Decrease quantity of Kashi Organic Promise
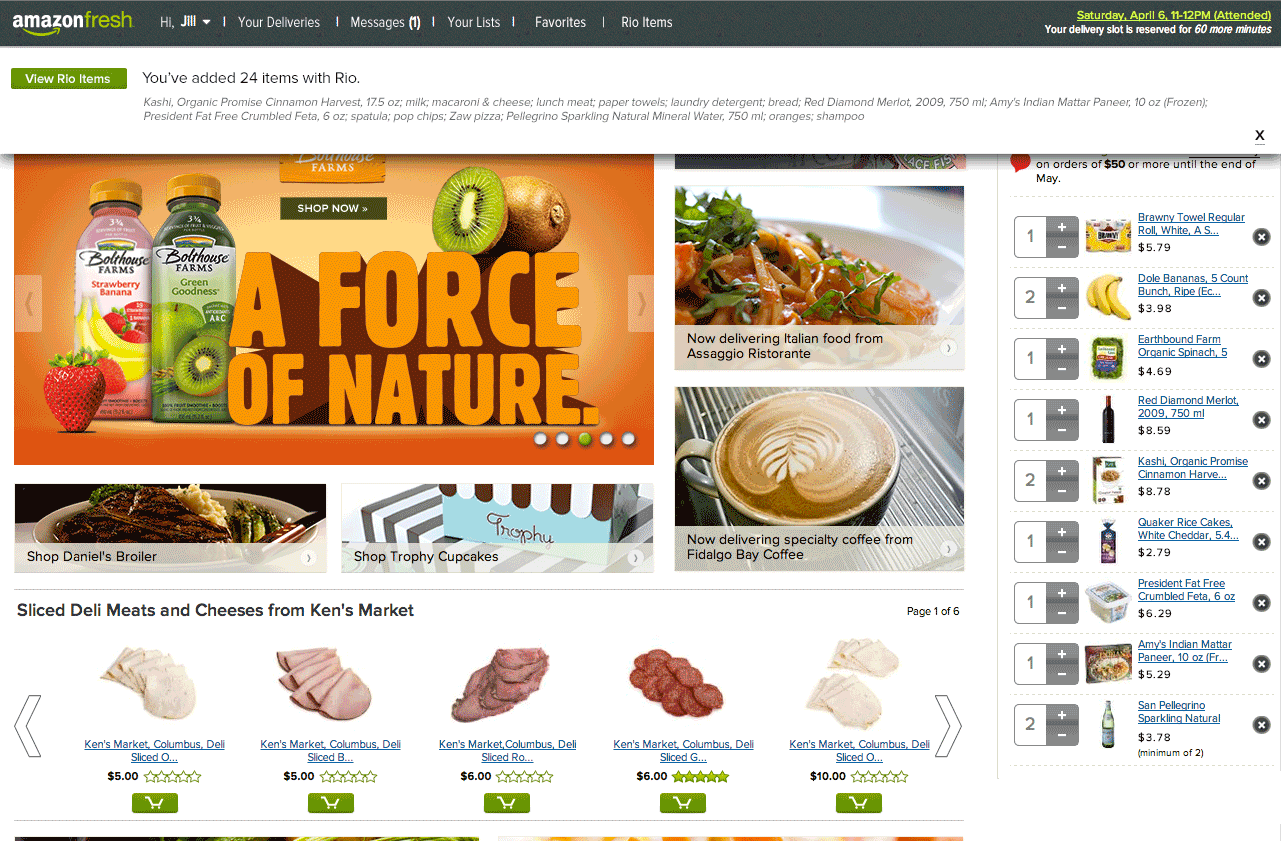 (x=1061, y=491)
